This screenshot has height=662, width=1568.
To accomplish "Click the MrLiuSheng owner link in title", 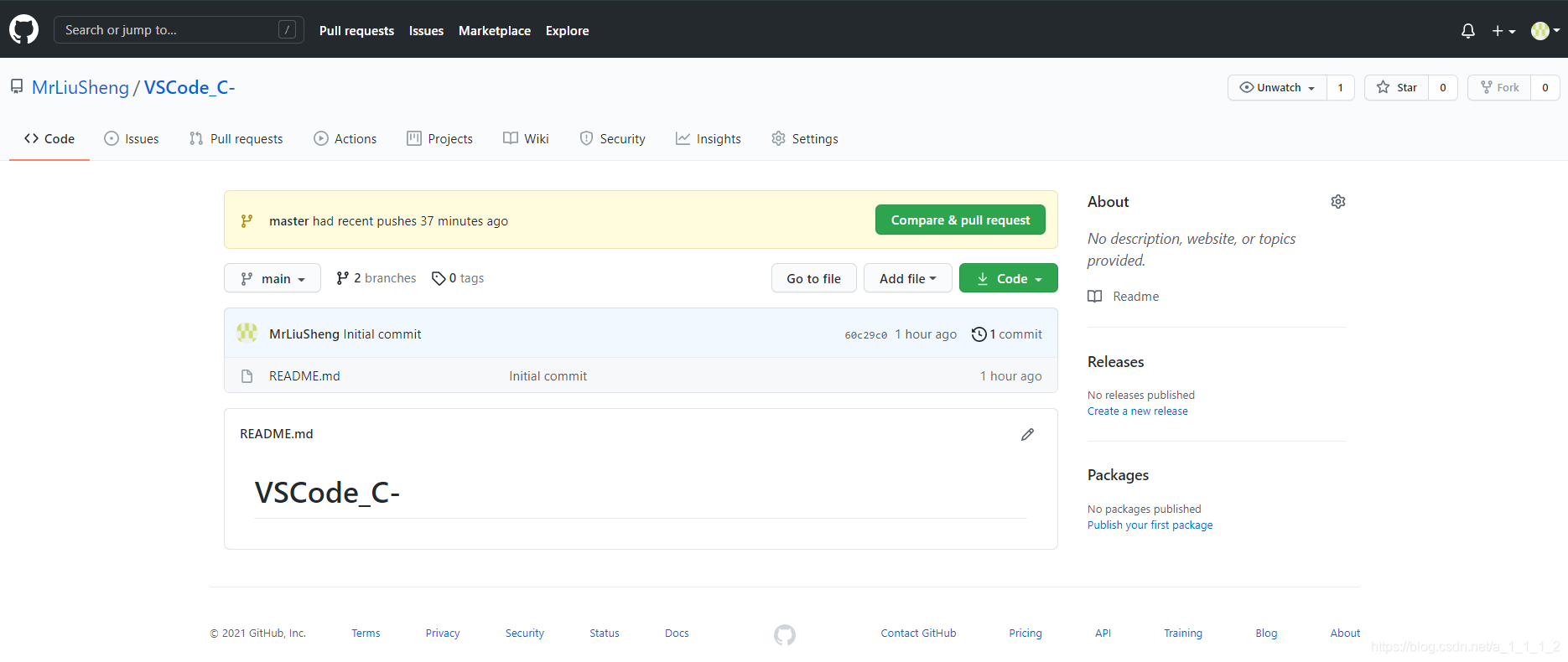I will pos(80,87).
